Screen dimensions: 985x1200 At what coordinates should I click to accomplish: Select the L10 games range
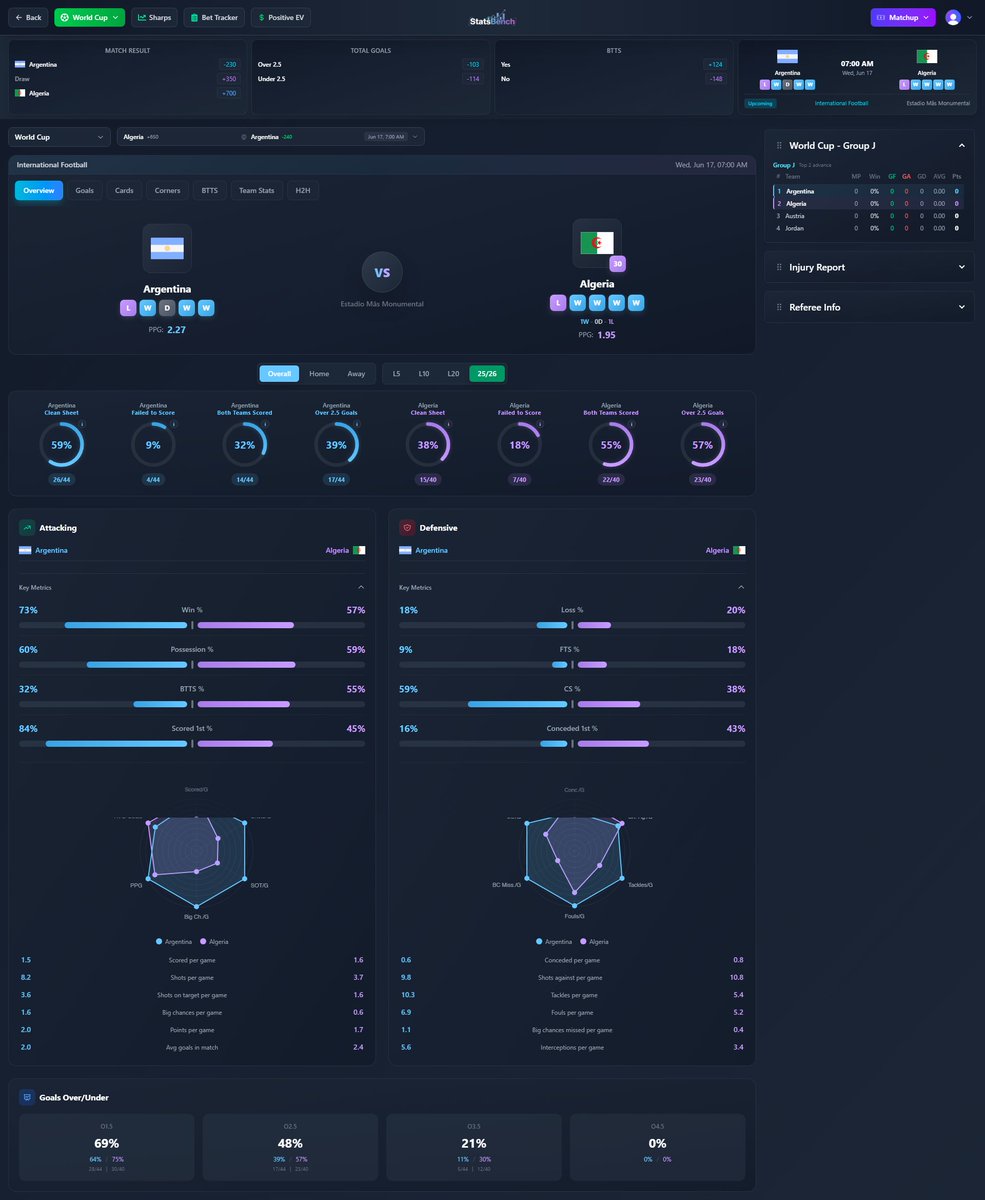[x=424, y=373]
